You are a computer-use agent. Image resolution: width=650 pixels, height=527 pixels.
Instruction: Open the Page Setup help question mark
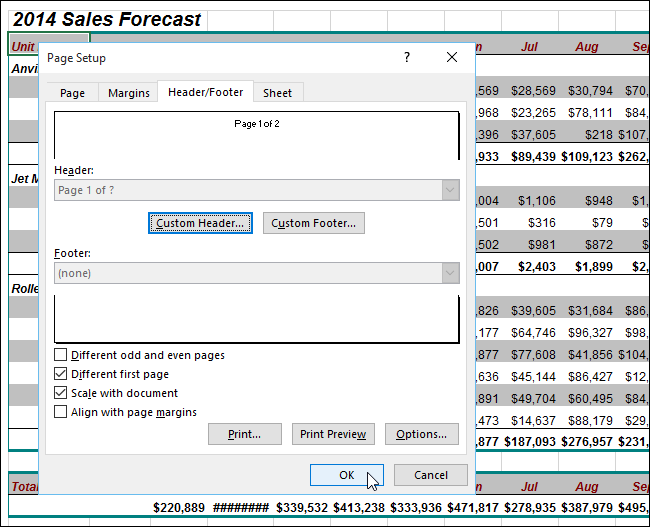407,57
